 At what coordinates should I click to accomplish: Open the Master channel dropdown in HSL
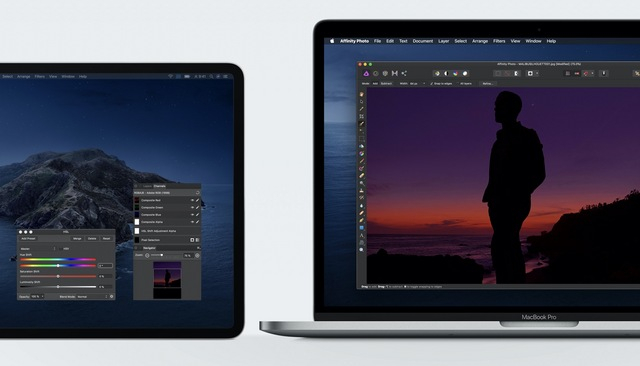(x=38, y=248)
